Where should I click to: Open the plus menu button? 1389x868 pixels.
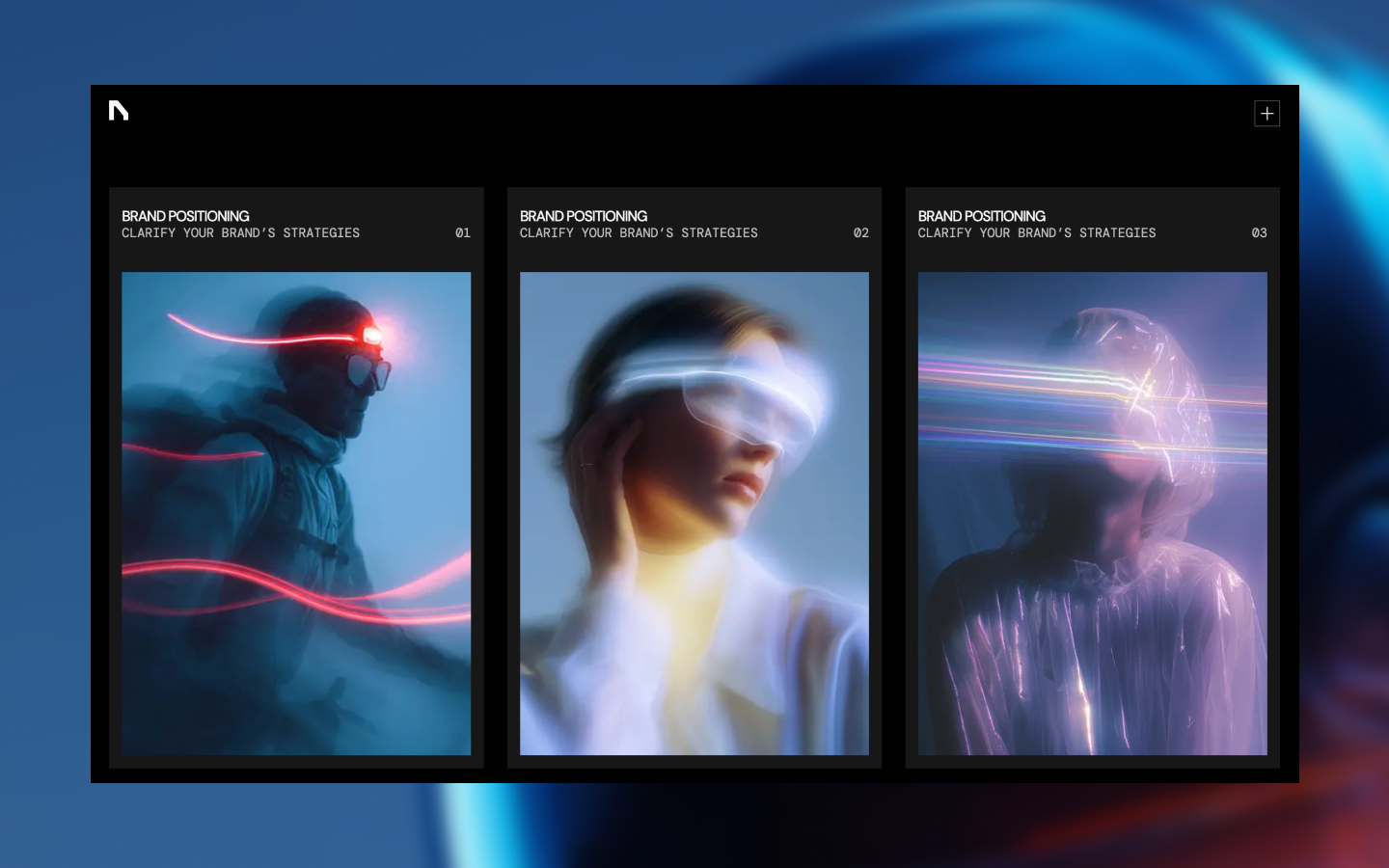pyautogui.click(x=1266, y=114)
